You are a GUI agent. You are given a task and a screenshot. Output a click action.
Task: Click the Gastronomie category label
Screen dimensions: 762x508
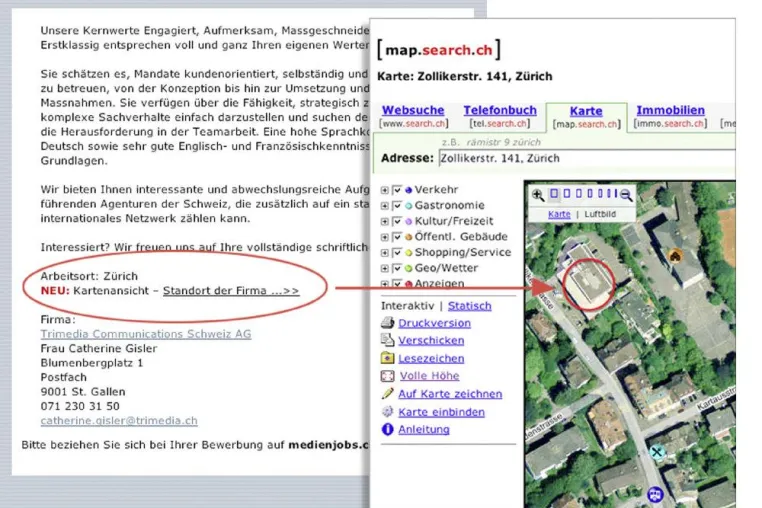pos(450,205)
